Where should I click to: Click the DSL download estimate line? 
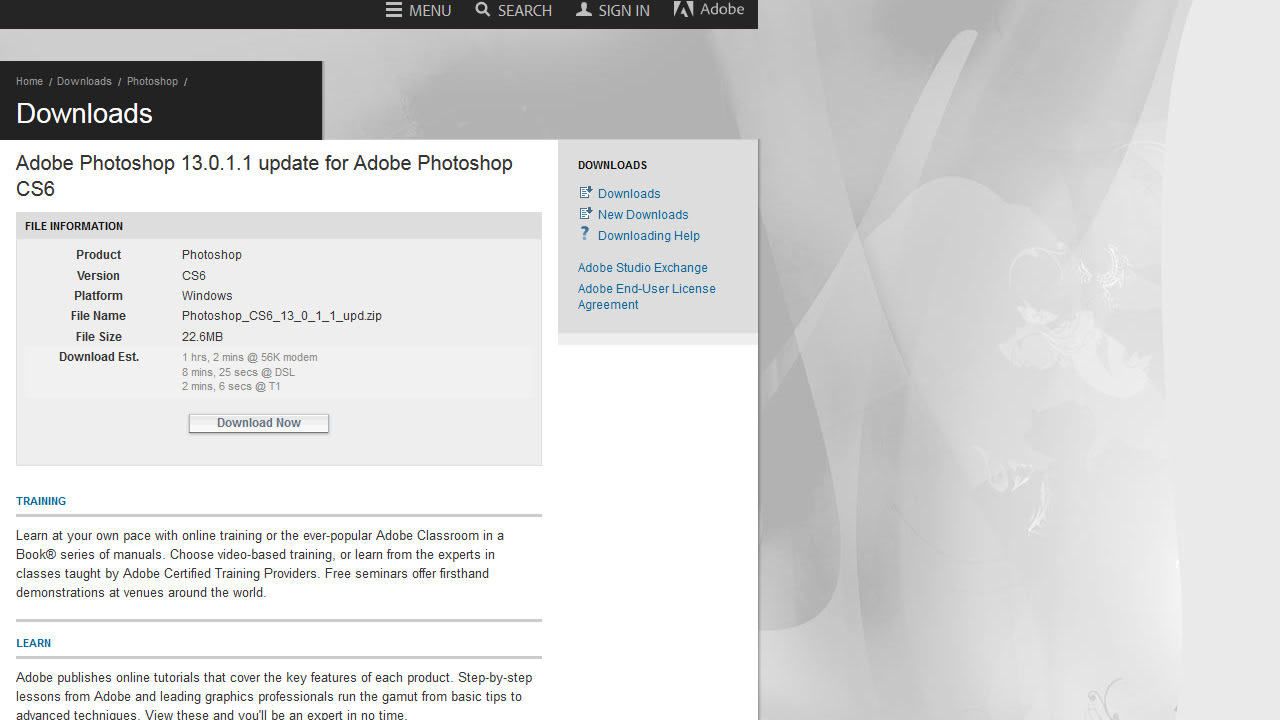pos(238,372)
